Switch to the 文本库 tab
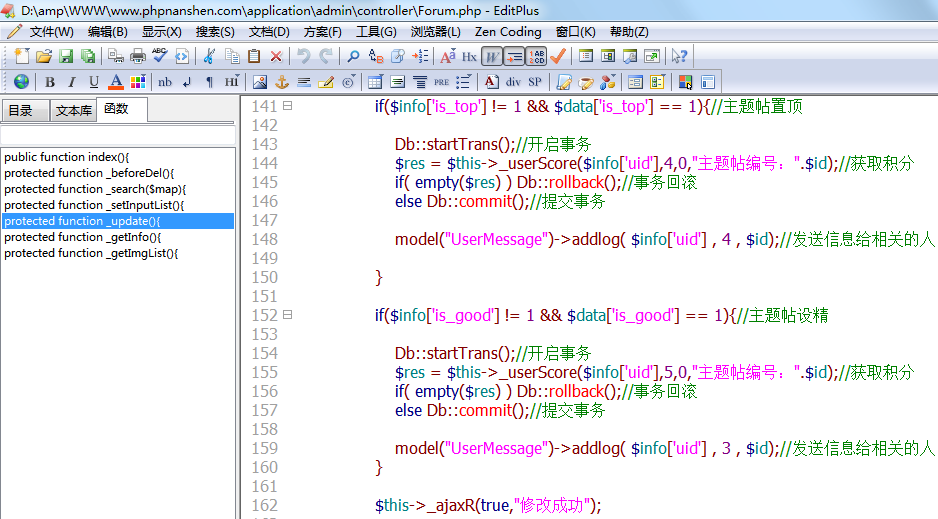Viewport: 938px width, 519px height. pos(73,111)
